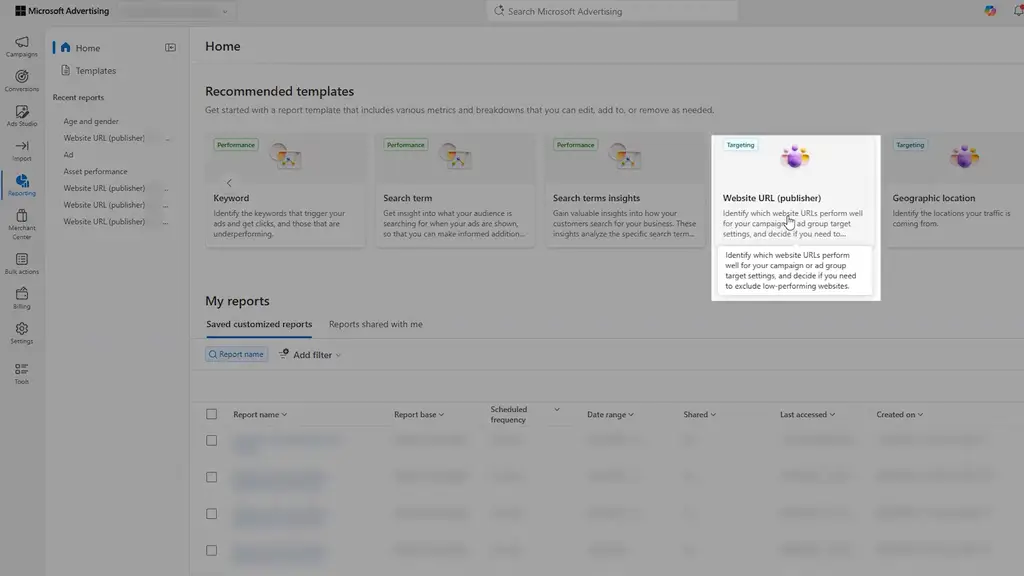The height and width of the screenshot is (576, 1024).
Task: Open first Website URL (publisher) recent report
Action: coord(104,138)
